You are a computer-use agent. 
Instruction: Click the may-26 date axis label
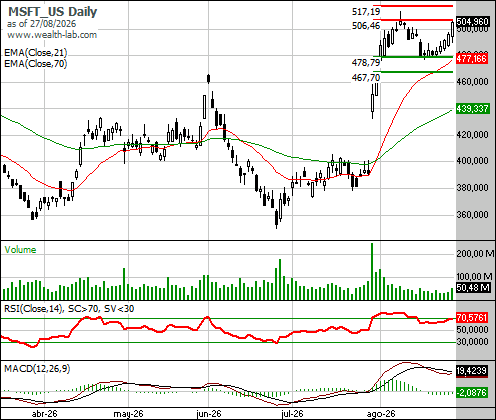click(x=128, y=414)
